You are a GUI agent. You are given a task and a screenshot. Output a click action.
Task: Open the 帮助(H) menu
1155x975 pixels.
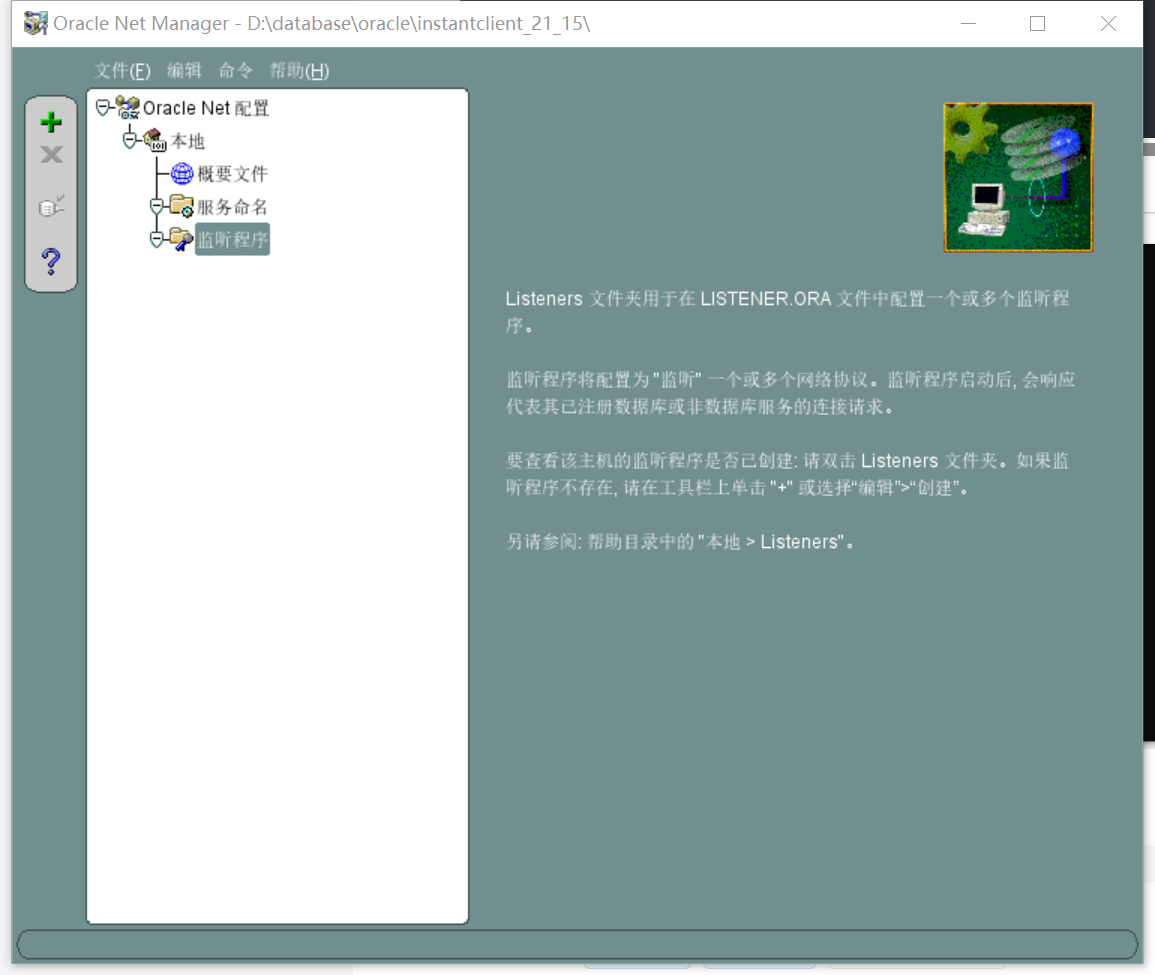[x=299, y=71]
